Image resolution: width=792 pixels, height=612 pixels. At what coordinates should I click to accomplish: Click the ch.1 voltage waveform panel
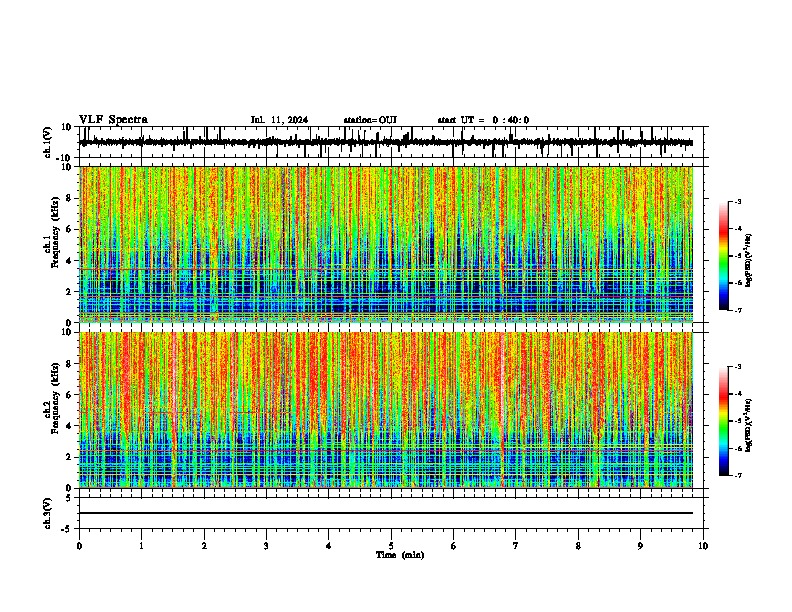click(x=393, y=142)
